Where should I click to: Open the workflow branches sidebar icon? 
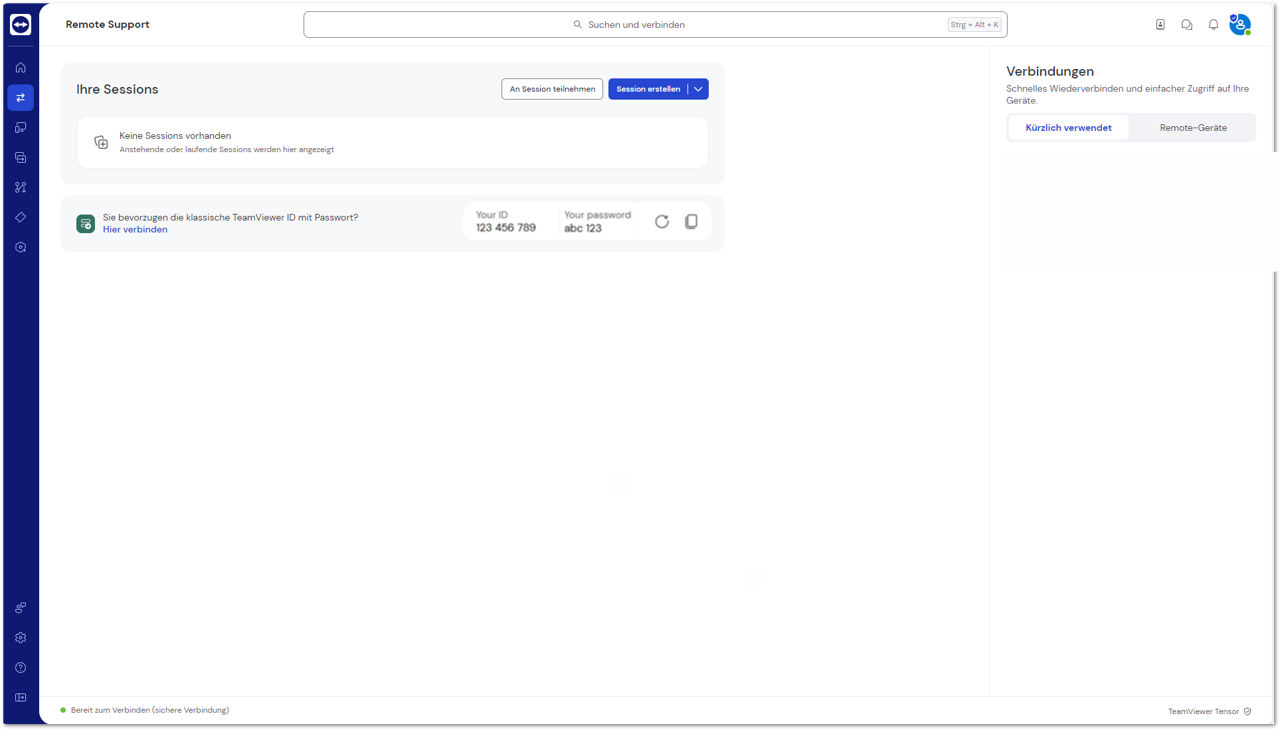coord(20,187)
